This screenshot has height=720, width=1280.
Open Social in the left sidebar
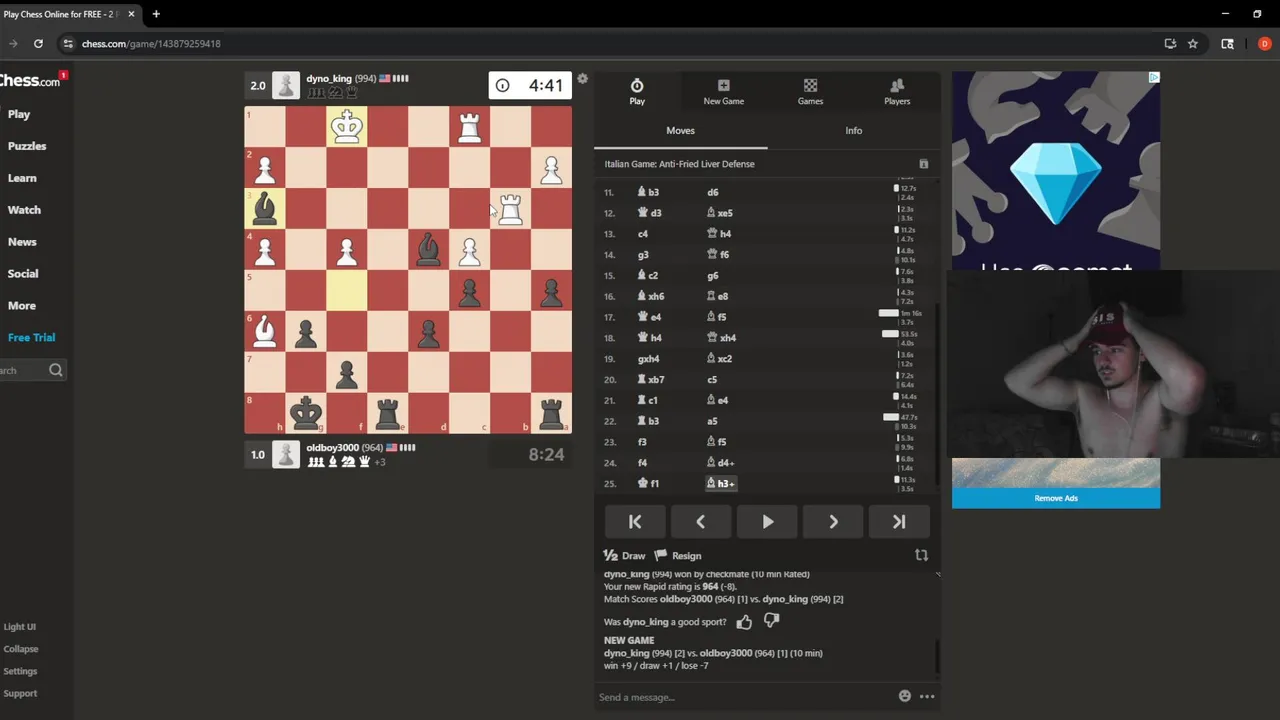click(23, 274)
